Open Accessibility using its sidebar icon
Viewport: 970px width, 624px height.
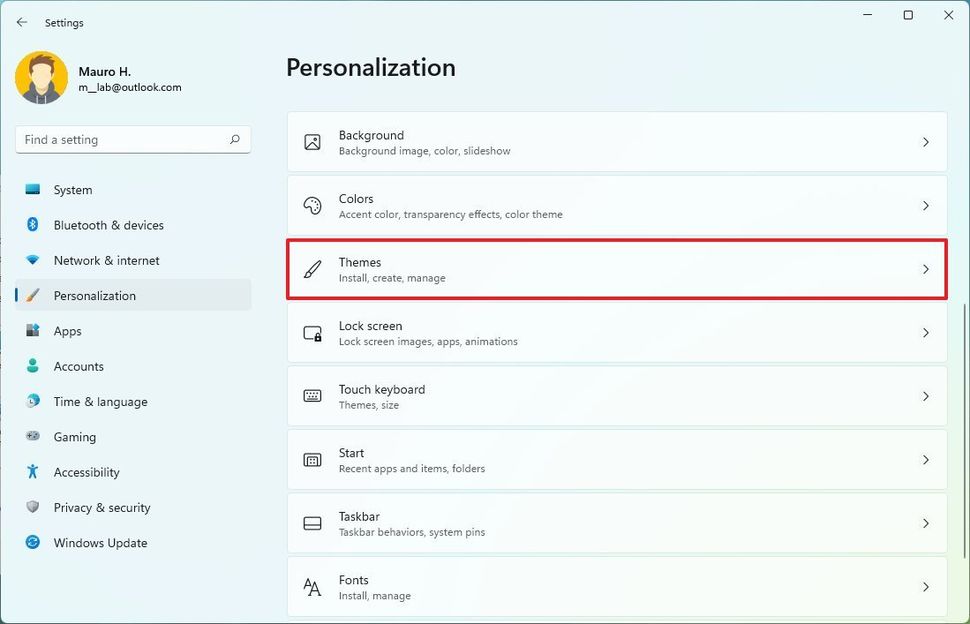(32, 472)
